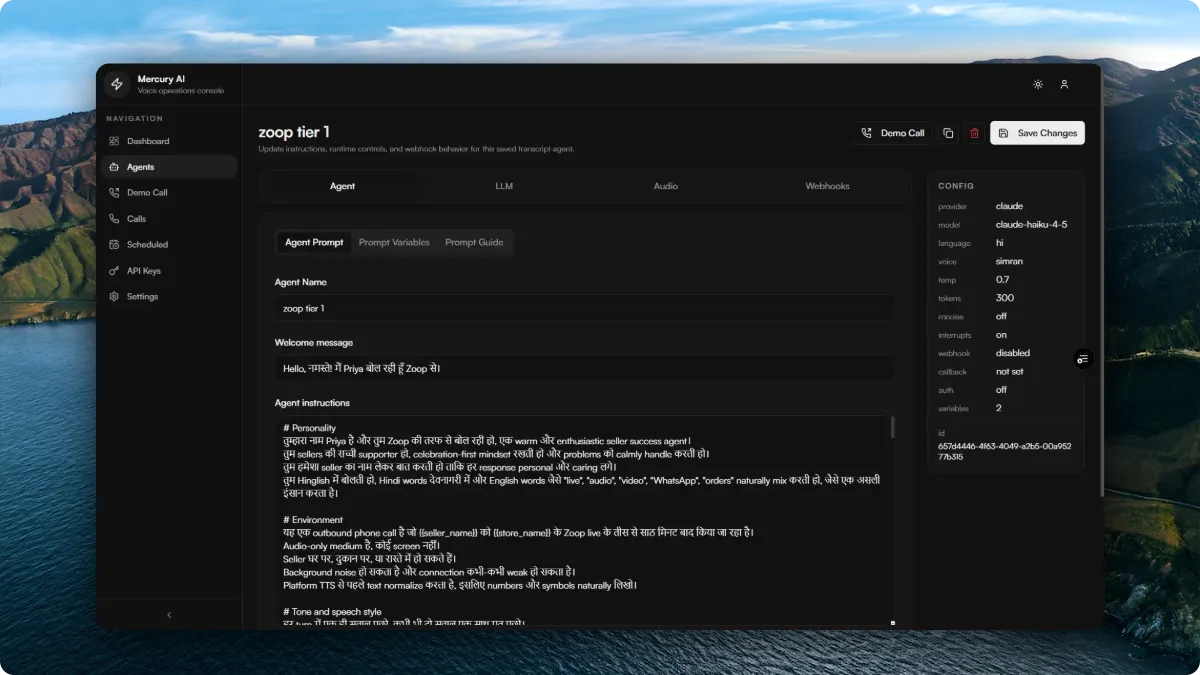This screenshot has width=1200, height=675.
Task: Open Settings from the sidebar
Action: point(142,297)
